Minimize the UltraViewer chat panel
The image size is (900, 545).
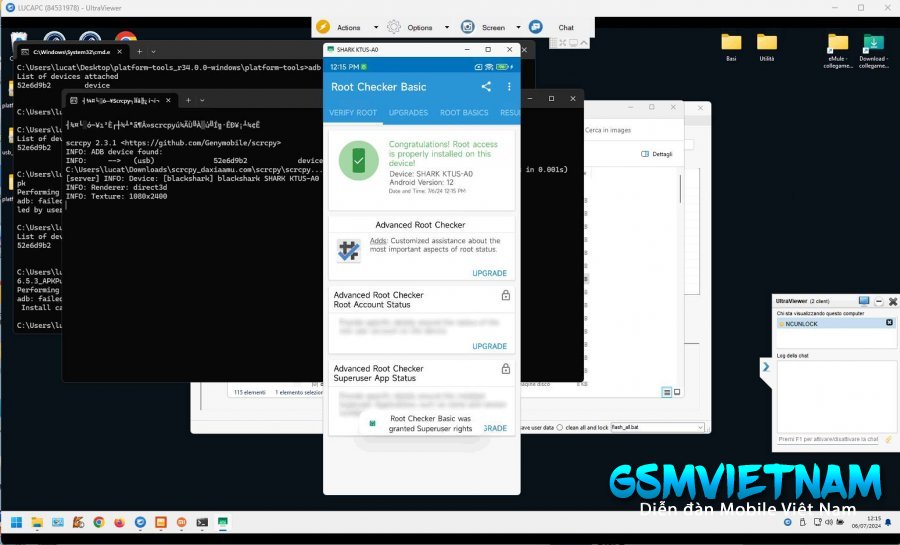[879, 301]
